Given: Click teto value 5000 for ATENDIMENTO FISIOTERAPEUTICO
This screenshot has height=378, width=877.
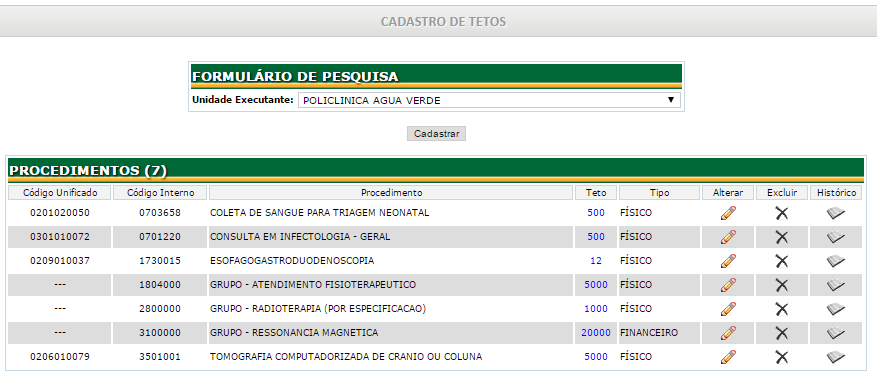Looking at the screenshot, I should coord(596,285).
